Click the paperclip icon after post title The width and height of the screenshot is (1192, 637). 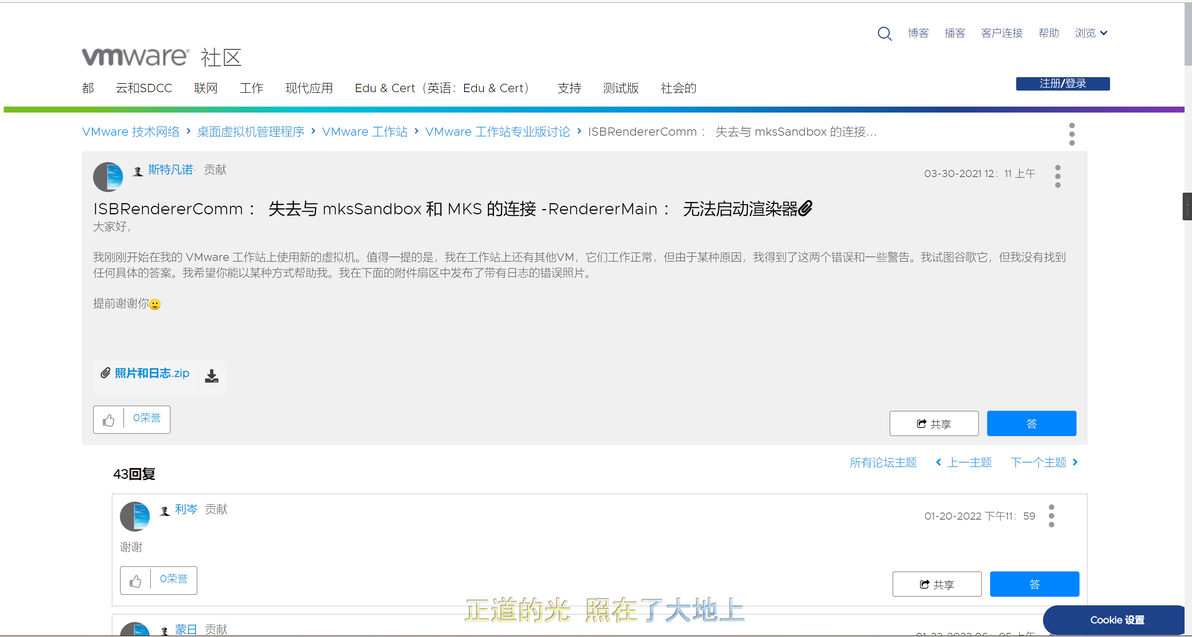click(x=806, y=208)
